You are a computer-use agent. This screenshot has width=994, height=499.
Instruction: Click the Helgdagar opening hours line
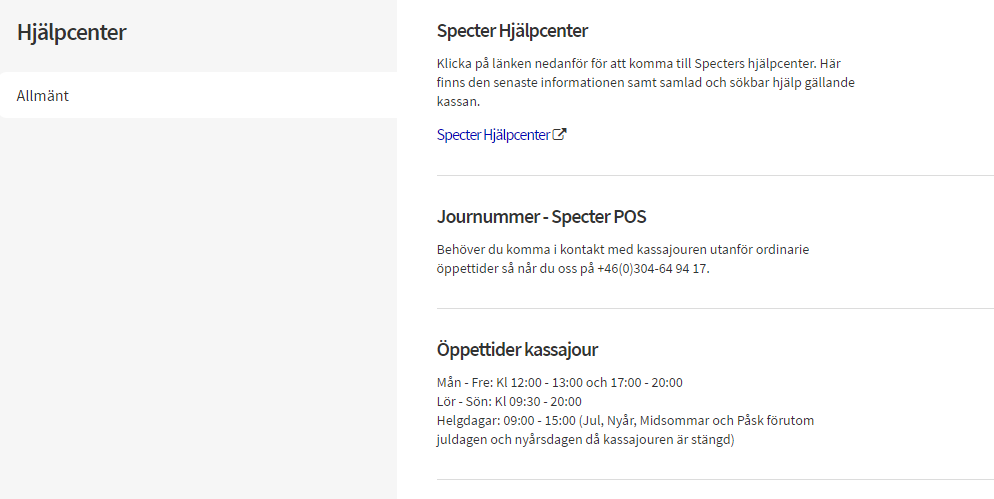625,420
